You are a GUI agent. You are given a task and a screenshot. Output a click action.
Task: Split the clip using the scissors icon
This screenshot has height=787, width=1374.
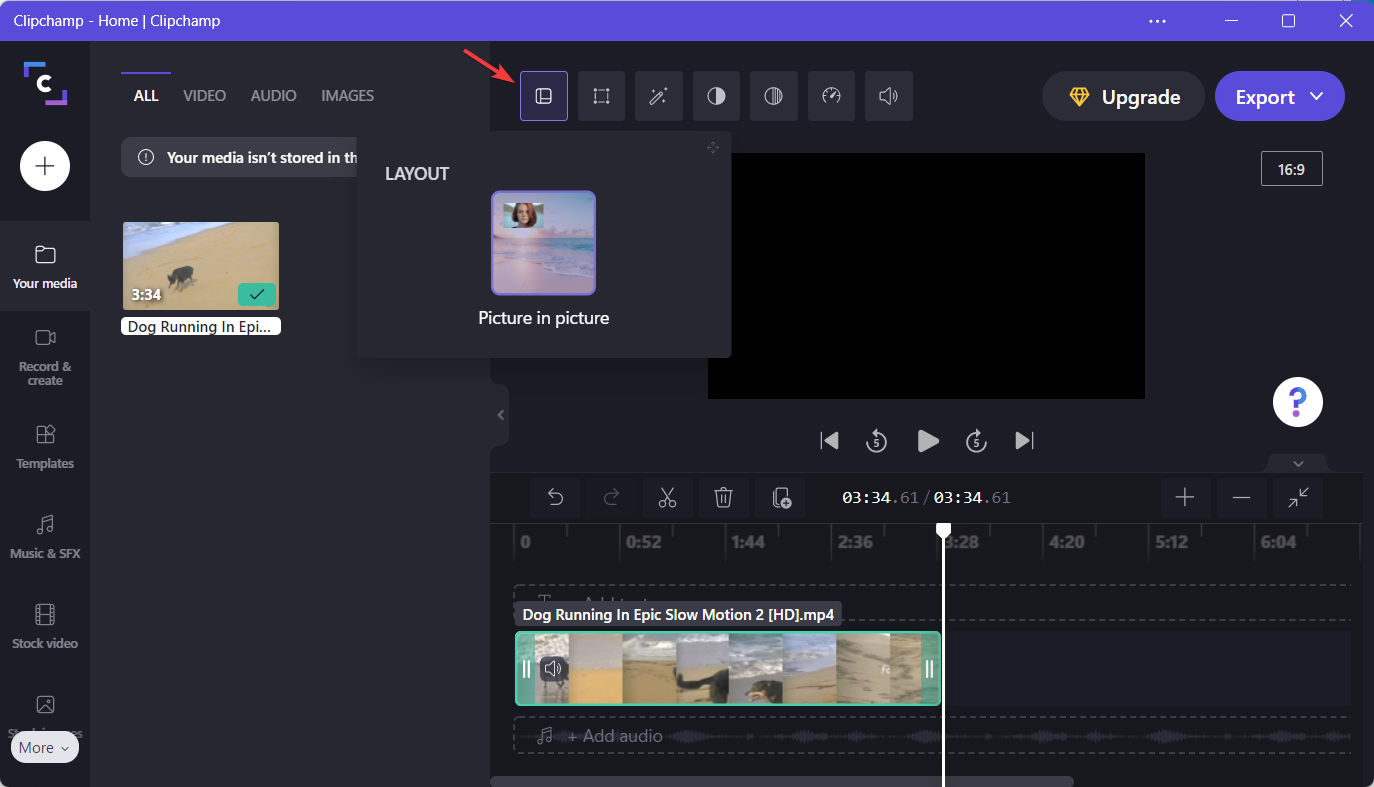click(667, 497)
